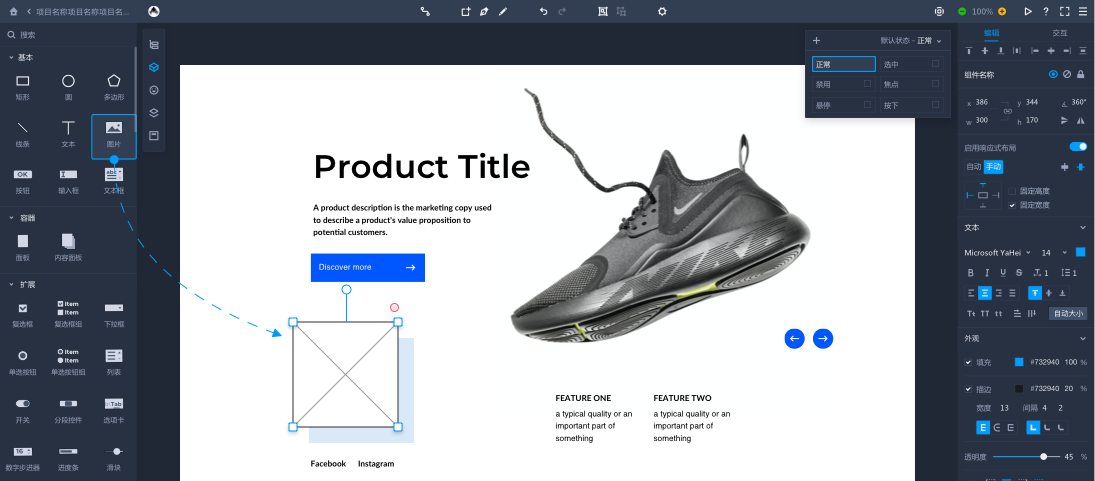Open the components cube icon in side strip
The image size is (1095, 481).
click(154, 67)
